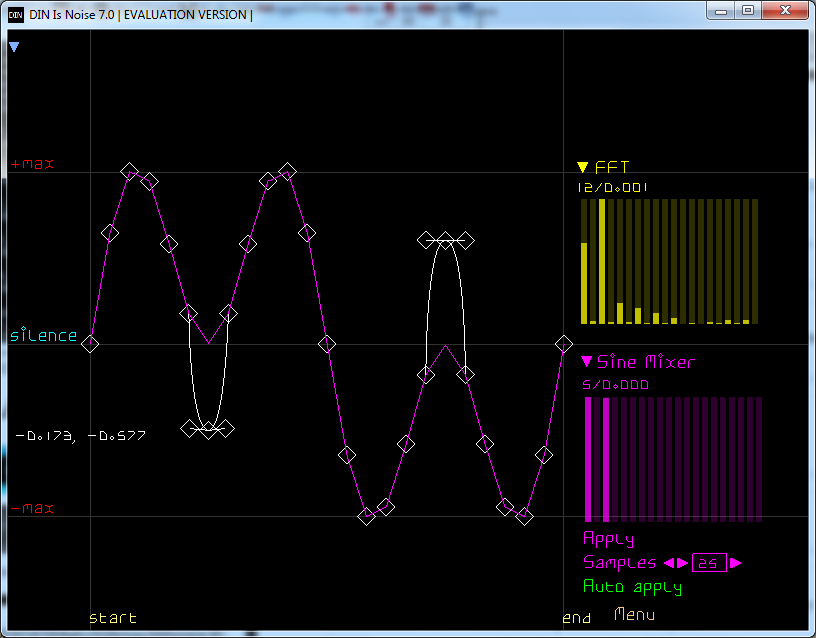This screenshot has height=638, width=816.
Task: Select the first peak vertex near +max
Action: [x=130, y=172]
